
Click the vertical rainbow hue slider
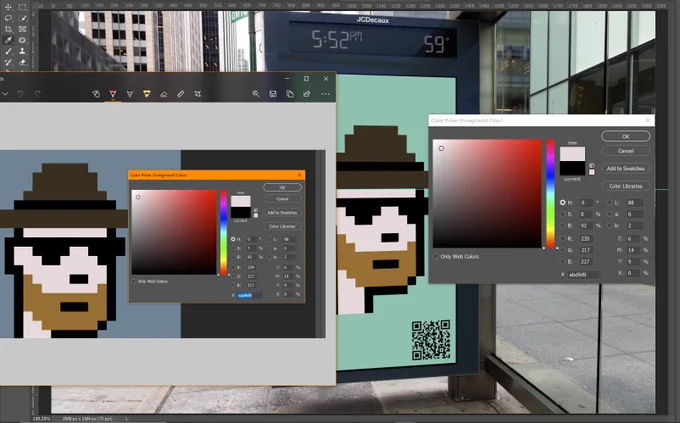tap(550, 193)
